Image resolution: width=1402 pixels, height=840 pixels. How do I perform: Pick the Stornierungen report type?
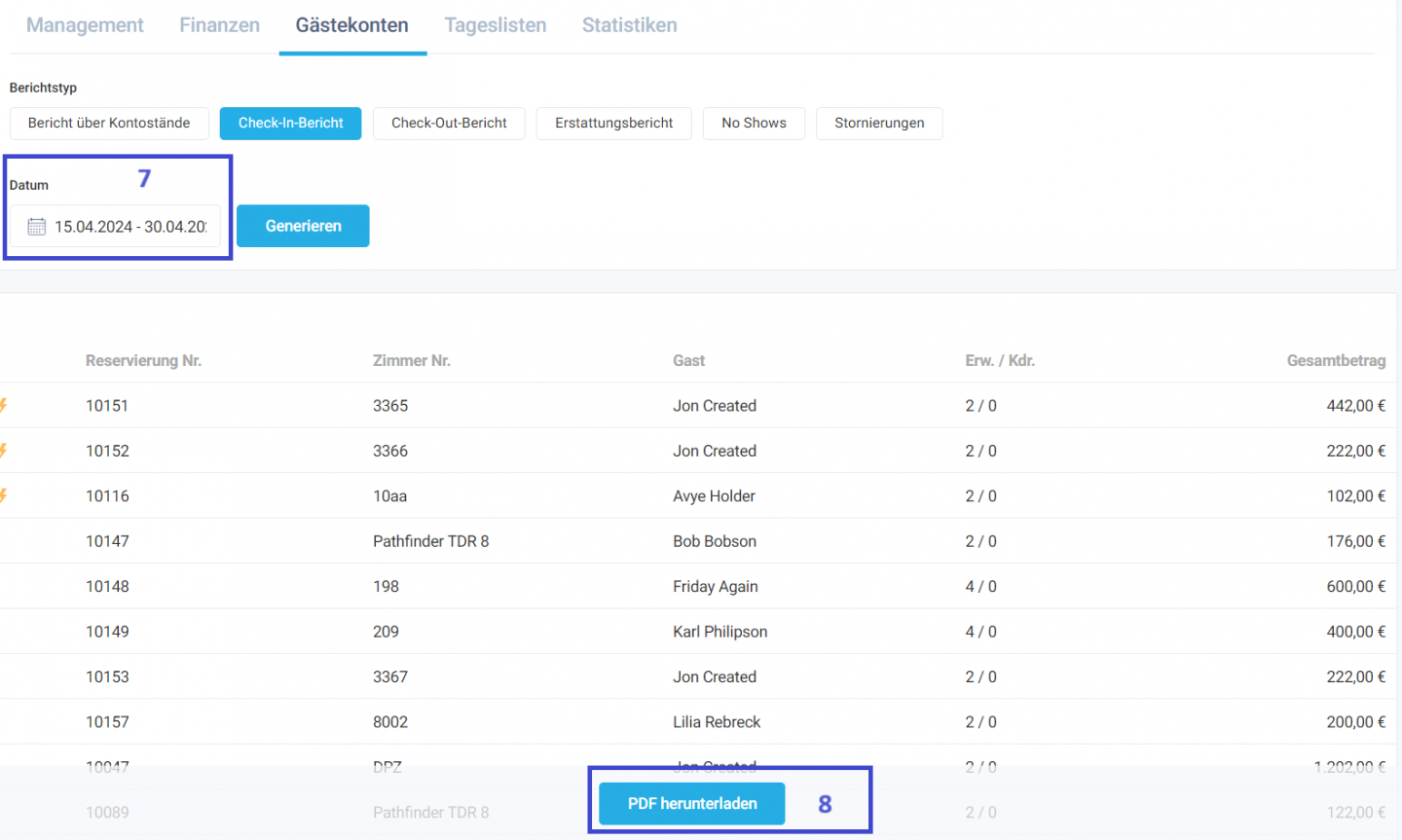(x=879, y=124)
